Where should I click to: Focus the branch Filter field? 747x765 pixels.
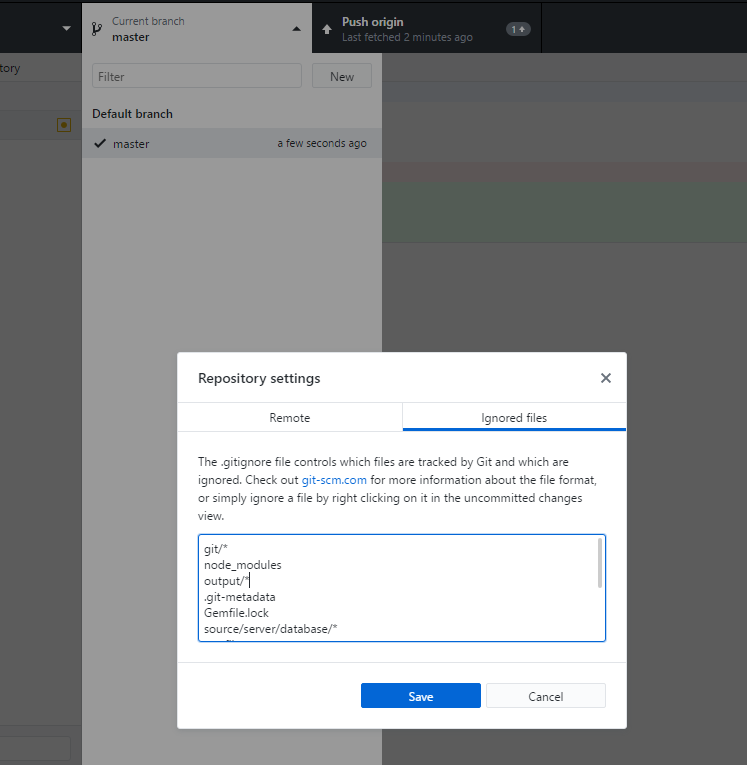tap(197, 76)
